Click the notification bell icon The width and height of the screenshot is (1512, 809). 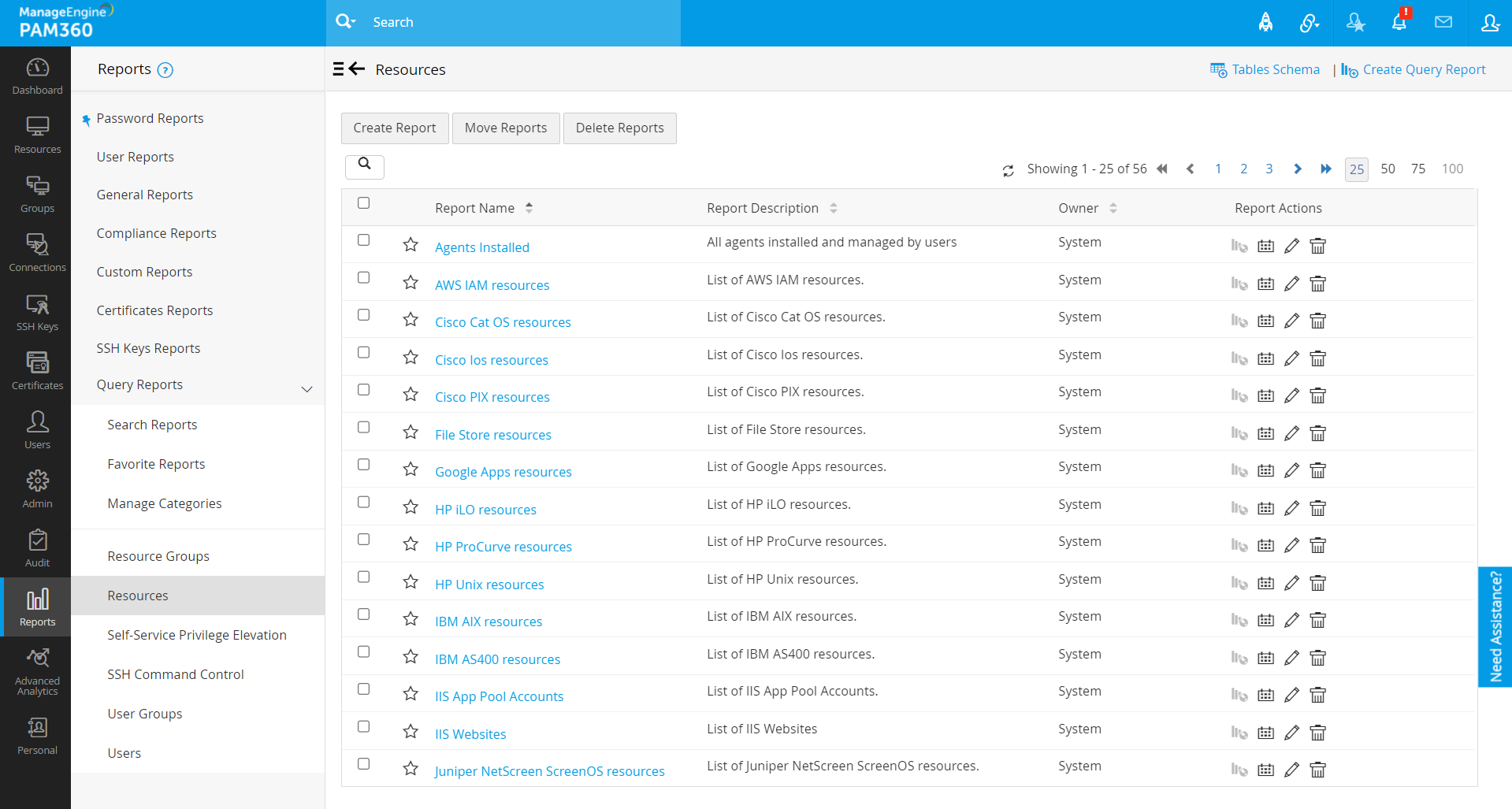click(1399, 22)
